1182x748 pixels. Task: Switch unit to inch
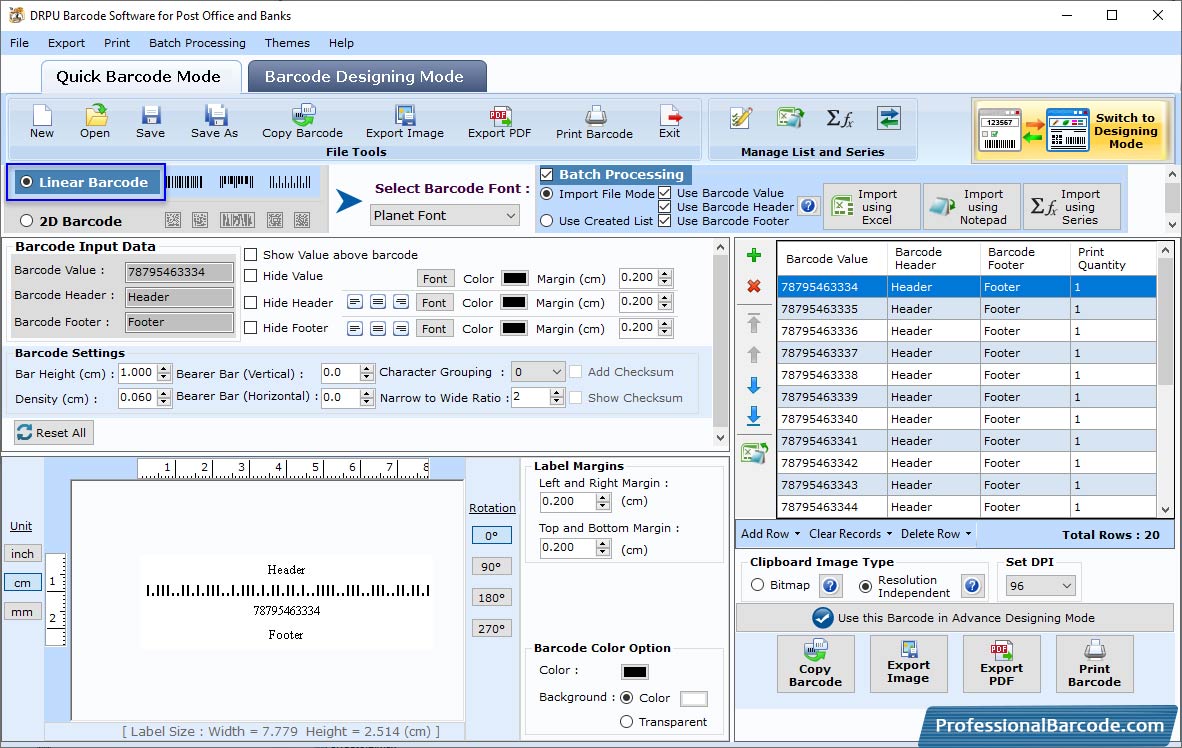point(23,553)
